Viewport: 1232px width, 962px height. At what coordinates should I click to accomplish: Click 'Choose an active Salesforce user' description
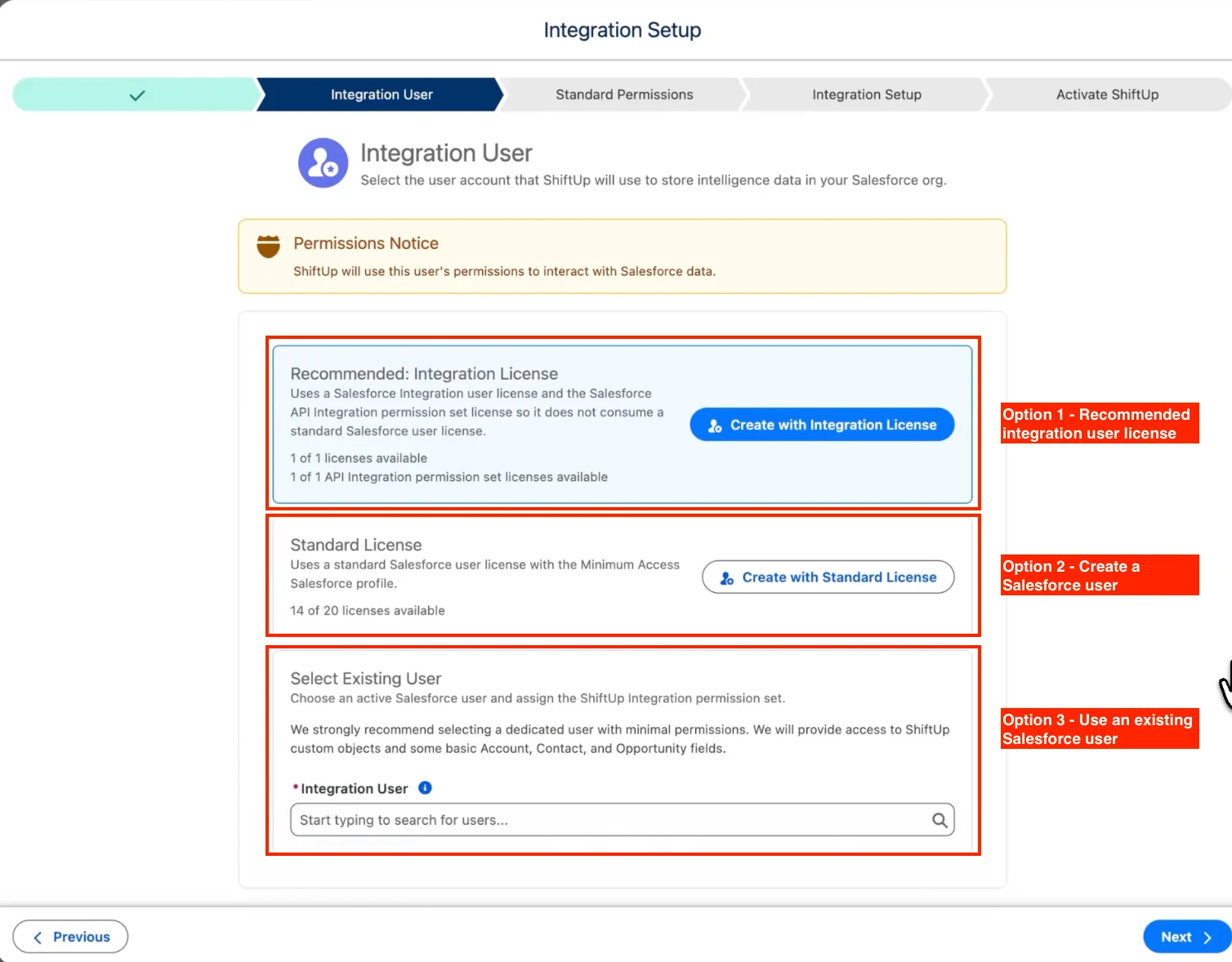(x=538, y=698)
